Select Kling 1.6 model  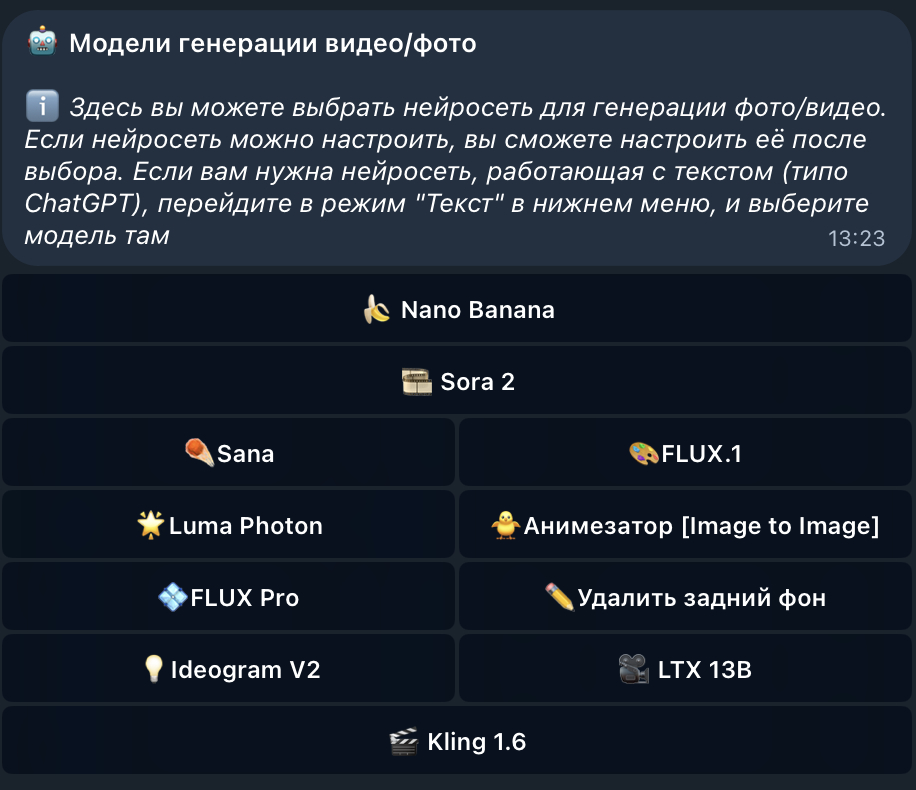[x=457, y=742]
